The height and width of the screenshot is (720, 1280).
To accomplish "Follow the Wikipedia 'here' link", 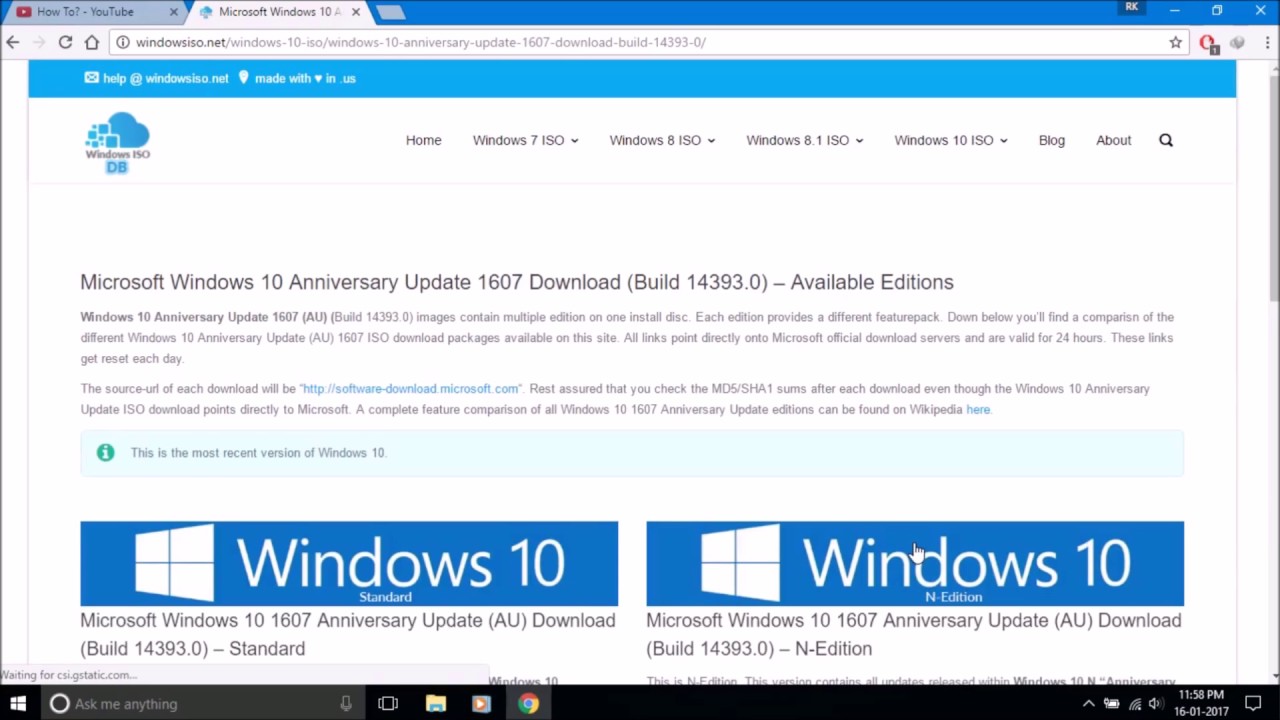I will click(x=978, y=409).
